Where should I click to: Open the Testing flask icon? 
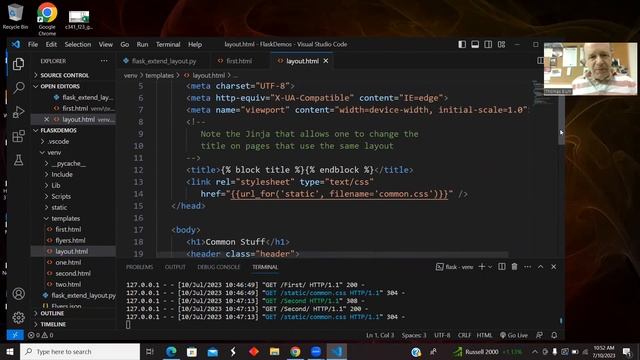click(x=18, y=160)
